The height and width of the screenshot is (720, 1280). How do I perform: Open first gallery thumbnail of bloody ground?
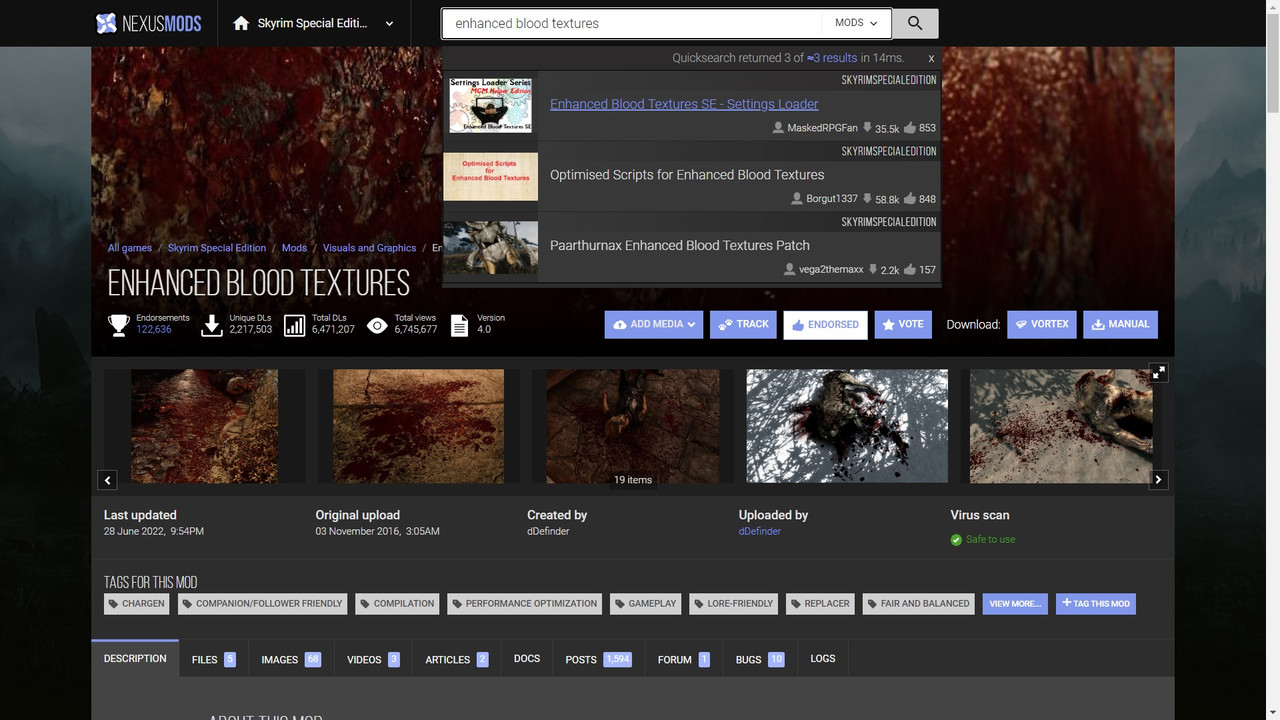click(x=205, y=427)
